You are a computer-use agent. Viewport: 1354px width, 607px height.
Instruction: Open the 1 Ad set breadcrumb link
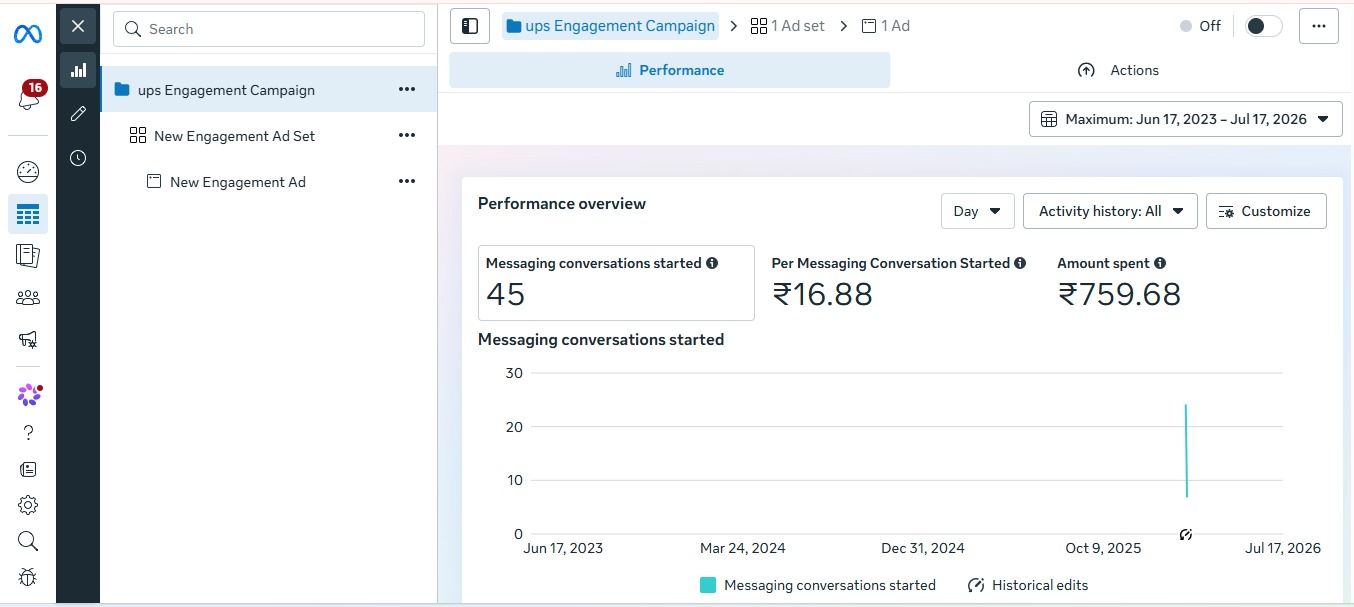click(788, 26)
